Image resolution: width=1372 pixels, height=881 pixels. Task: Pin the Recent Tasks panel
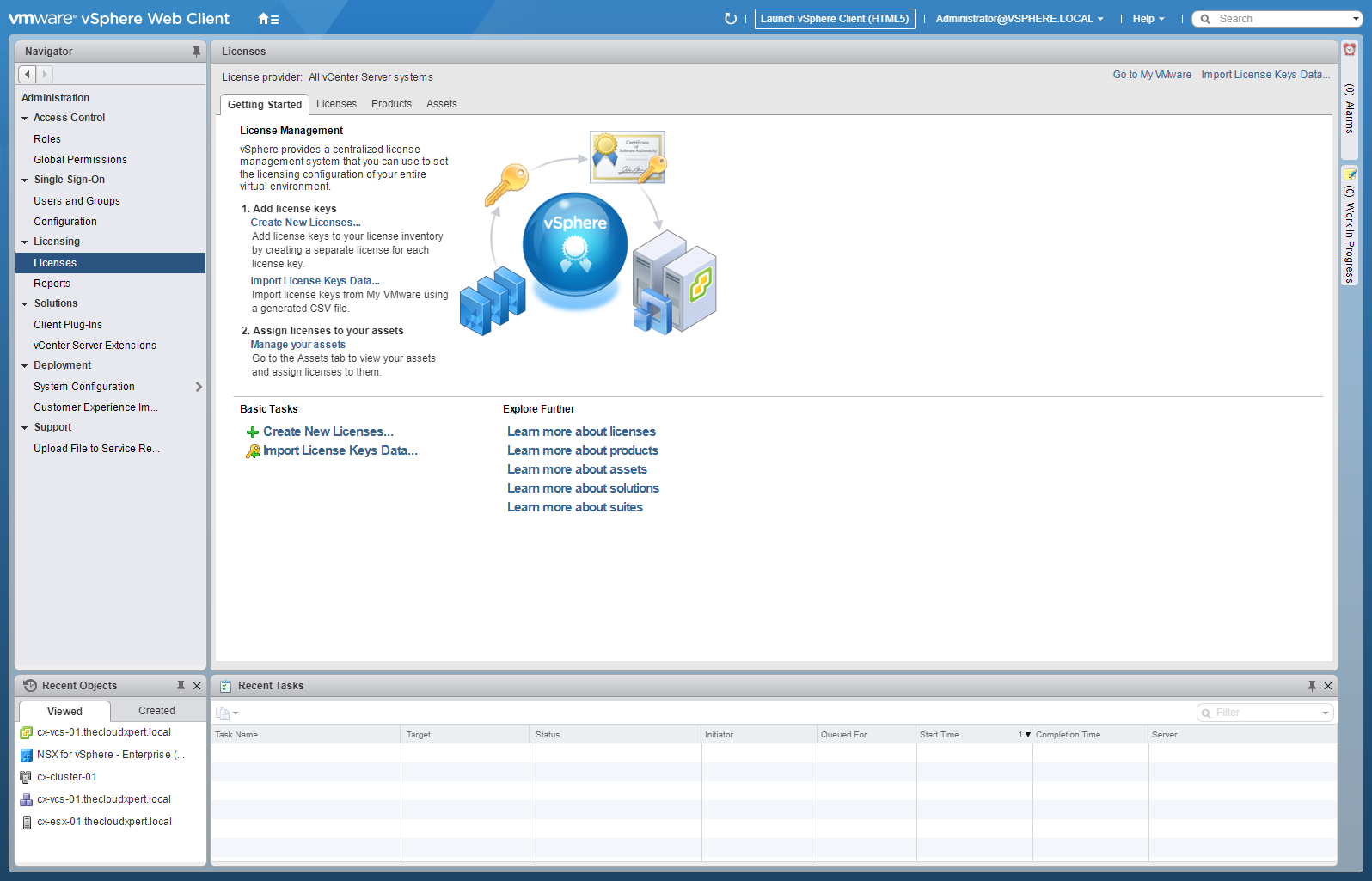pyautogui.click(x=1312, y=686)
